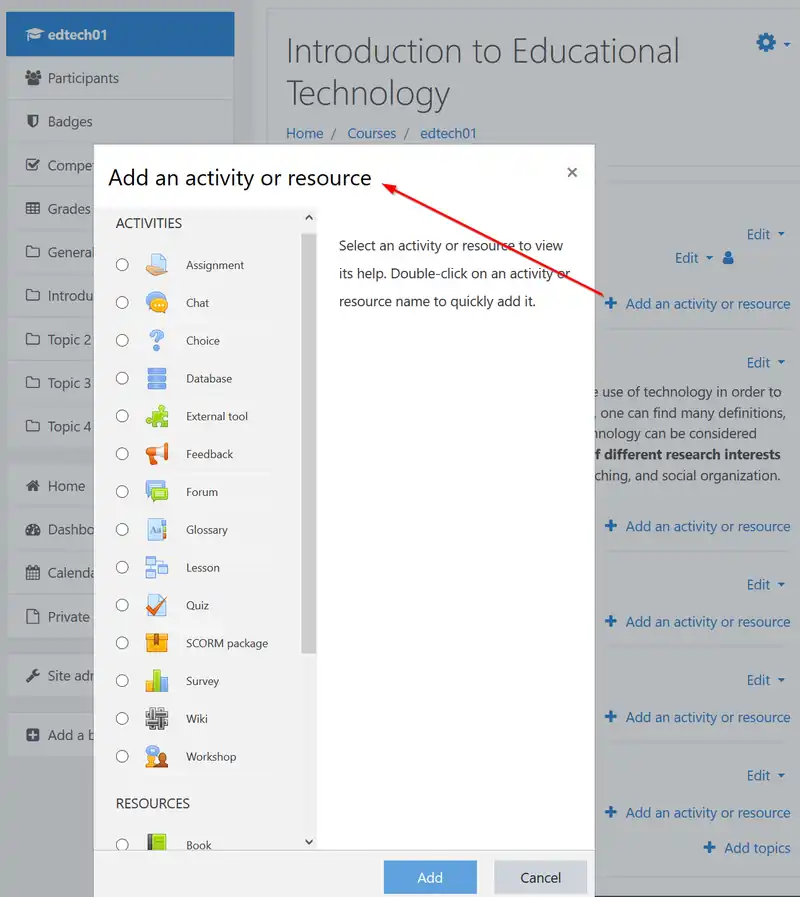800x897 pixels.
Task: Click the SCORM package box icon
Action: click(x=156, y=643)
